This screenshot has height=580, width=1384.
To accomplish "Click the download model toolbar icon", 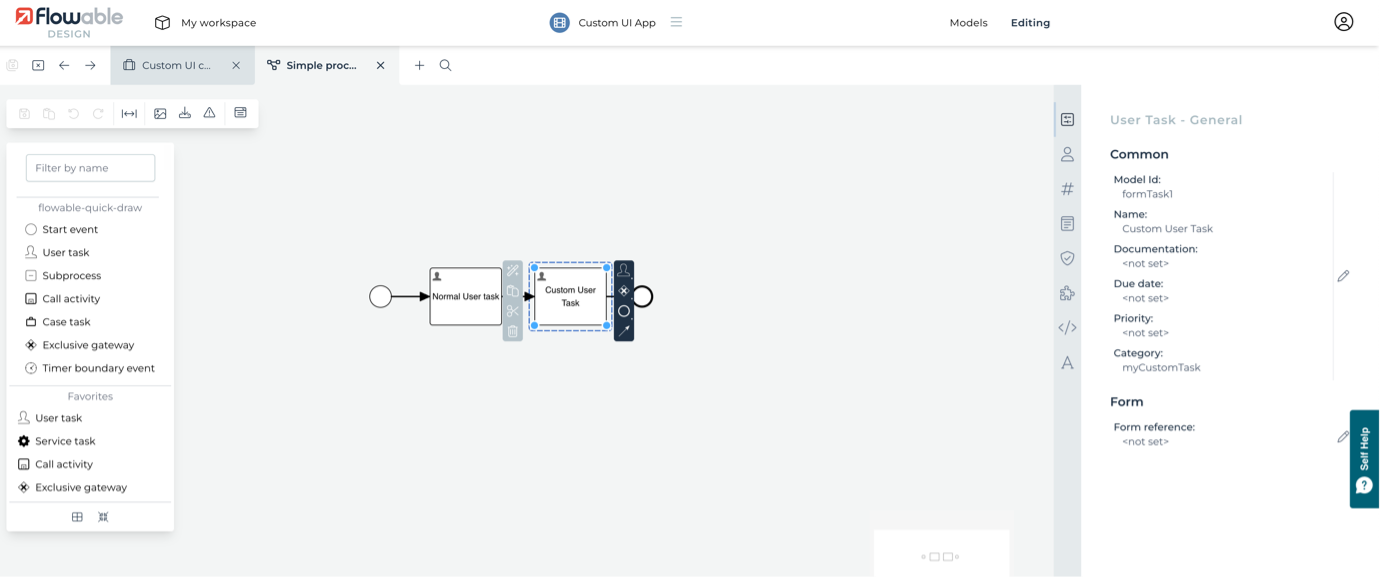I will [x=185, y=113].
